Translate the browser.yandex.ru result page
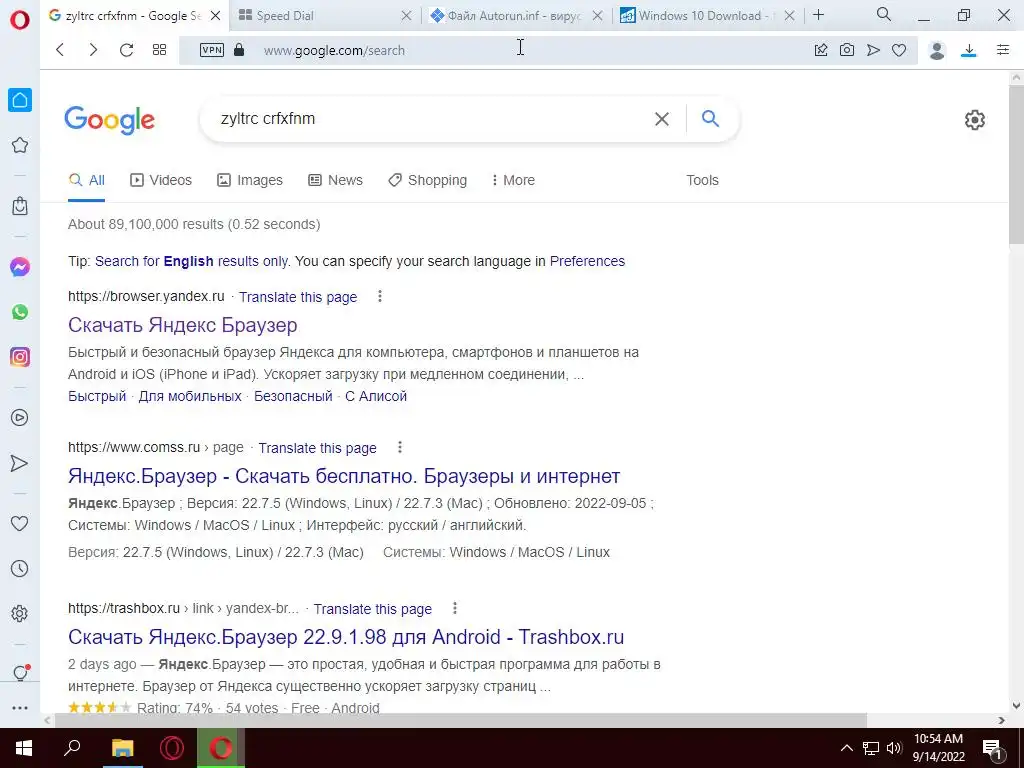The image size is (1024, 768). pyautogui.click(x=298, y=297)
